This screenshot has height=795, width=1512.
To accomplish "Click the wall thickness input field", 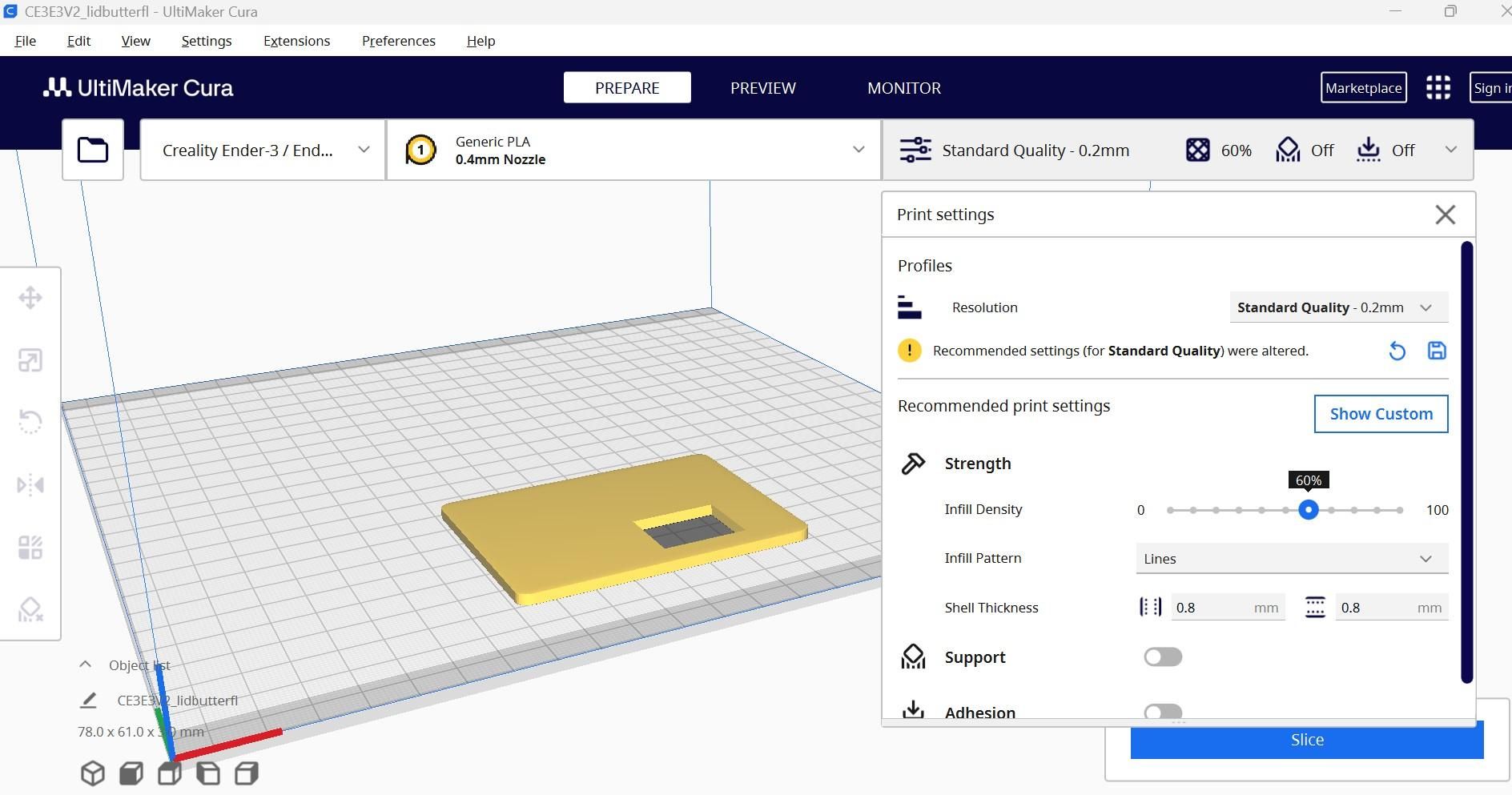I will click(x=1228, y=608).
